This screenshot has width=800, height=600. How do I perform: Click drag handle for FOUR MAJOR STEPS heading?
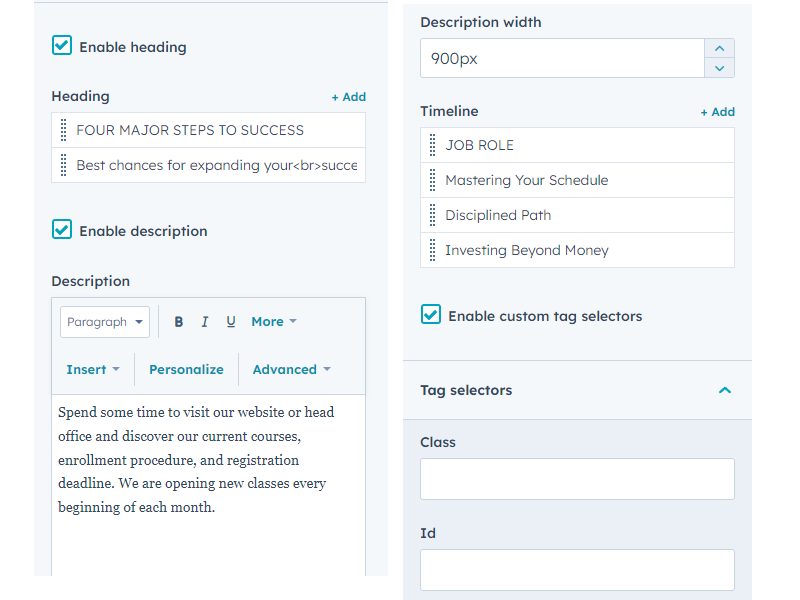pyautogui.click(x=63, y=130)
